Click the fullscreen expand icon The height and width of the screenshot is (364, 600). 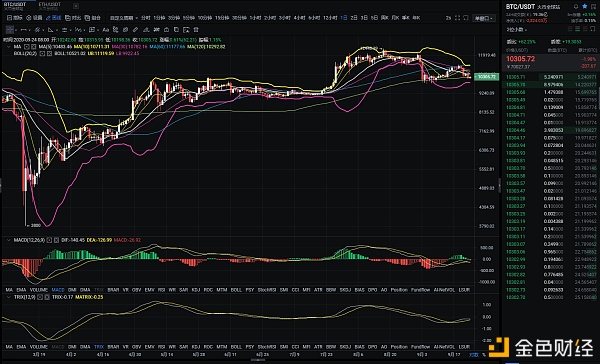[457, 18]
